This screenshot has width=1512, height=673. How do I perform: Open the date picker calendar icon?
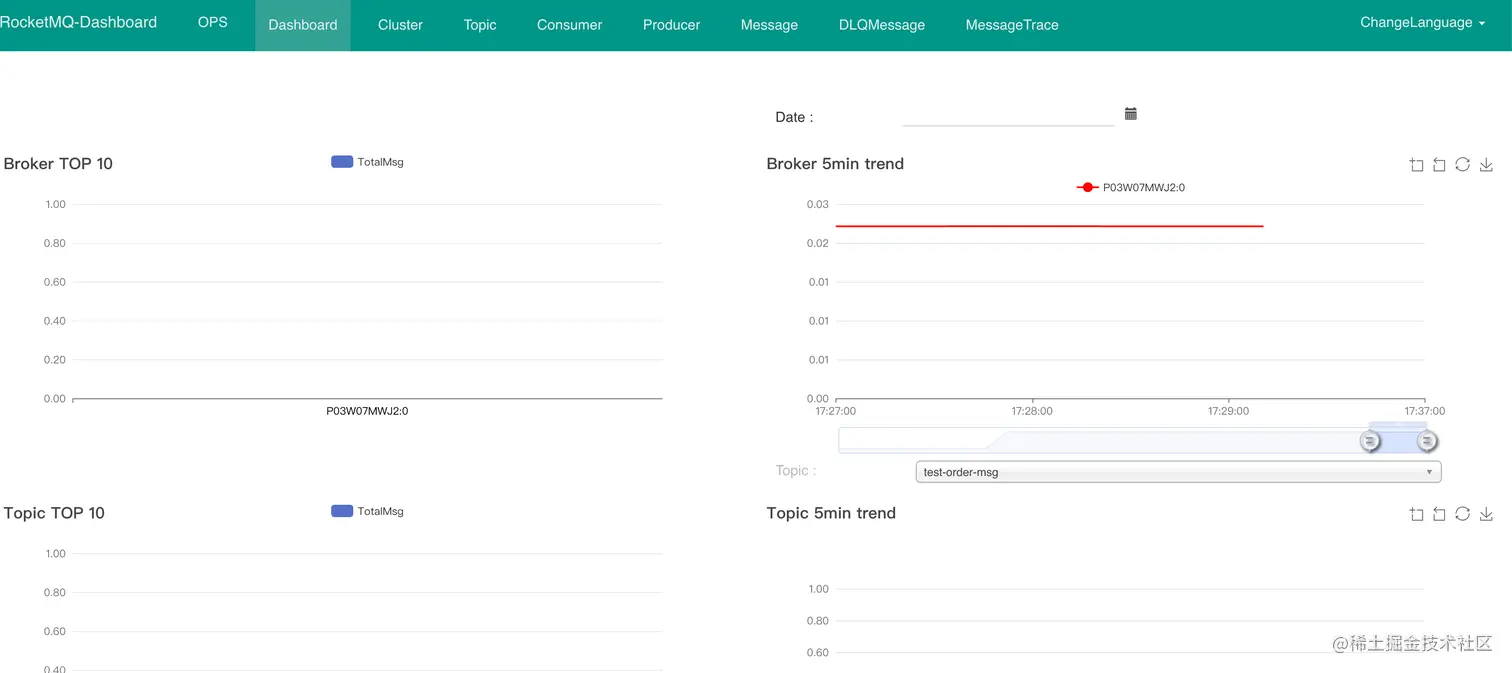pos(1131,114)
